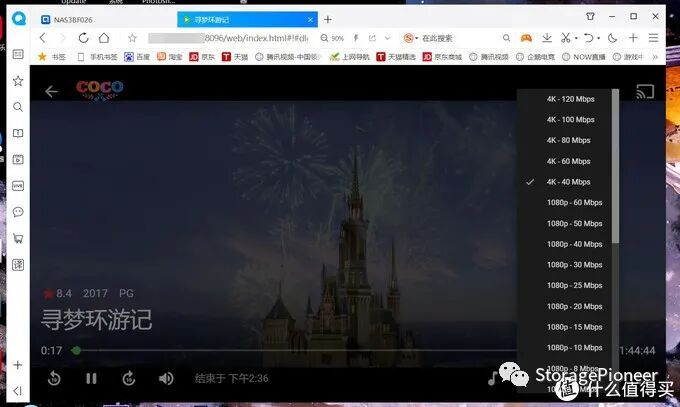Click the playback progress bar position knob
The image size is (680, 407).
click(x=76, y=350)
